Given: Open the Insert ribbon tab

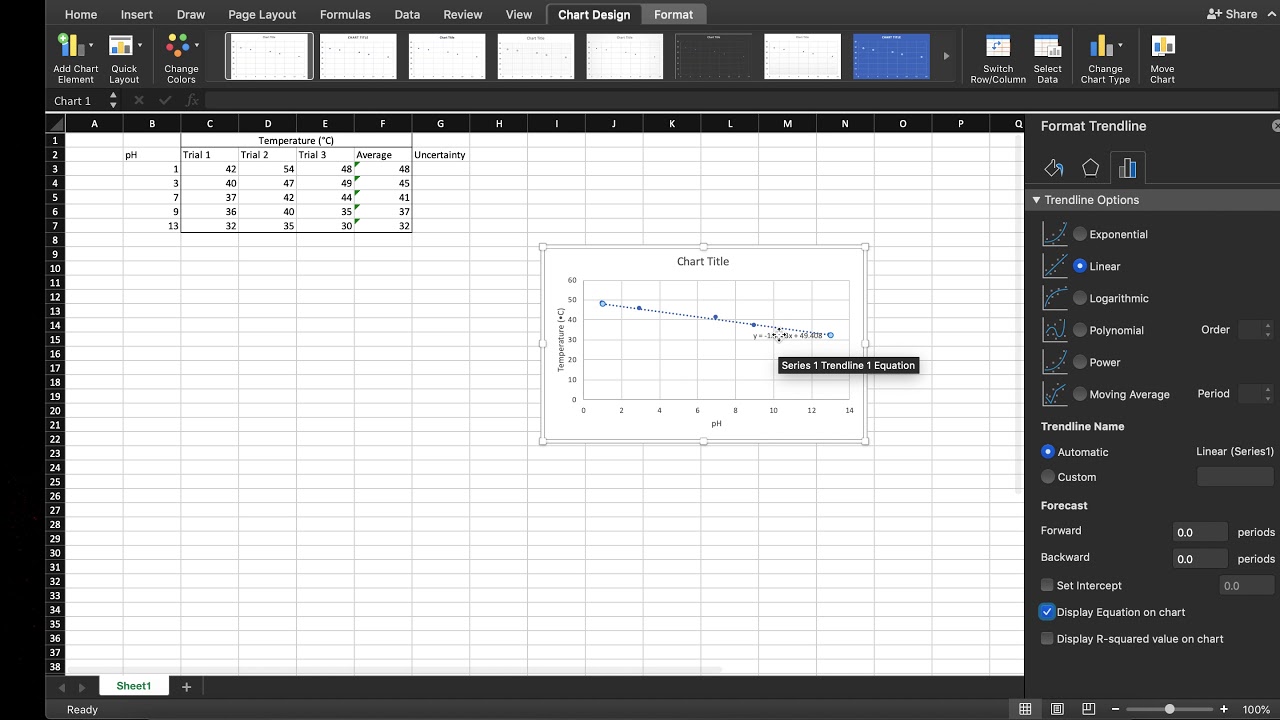Looking at the screenshot, I should 137,14.
